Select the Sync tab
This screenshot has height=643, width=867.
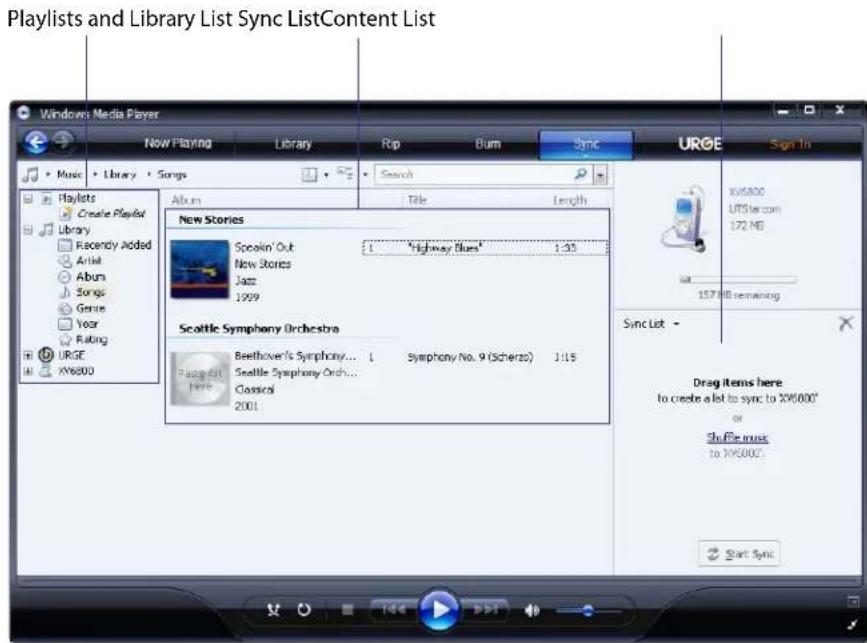[x=586, y=144]
